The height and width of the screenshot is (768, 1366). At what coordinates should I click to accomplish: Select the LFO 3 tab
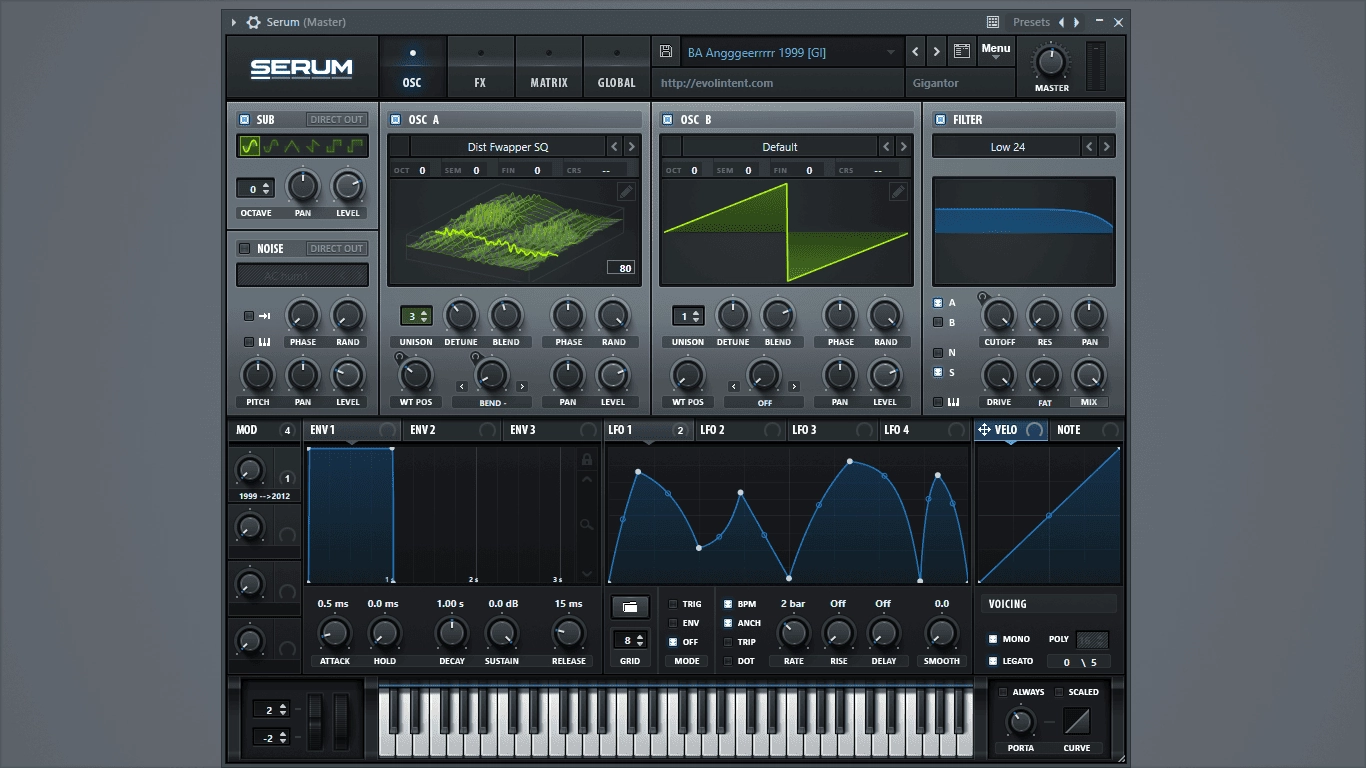point(832,430)
